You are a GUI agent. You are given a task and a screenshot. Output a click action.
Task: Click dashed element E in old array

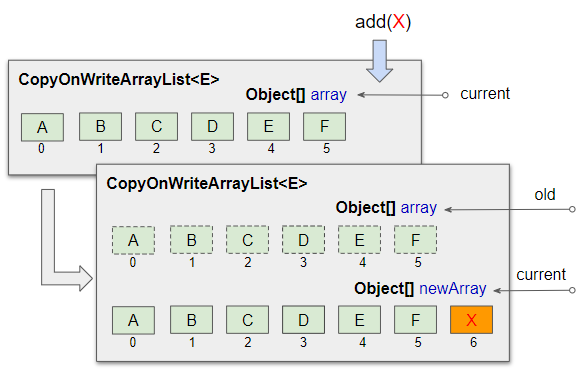(359, 240)
